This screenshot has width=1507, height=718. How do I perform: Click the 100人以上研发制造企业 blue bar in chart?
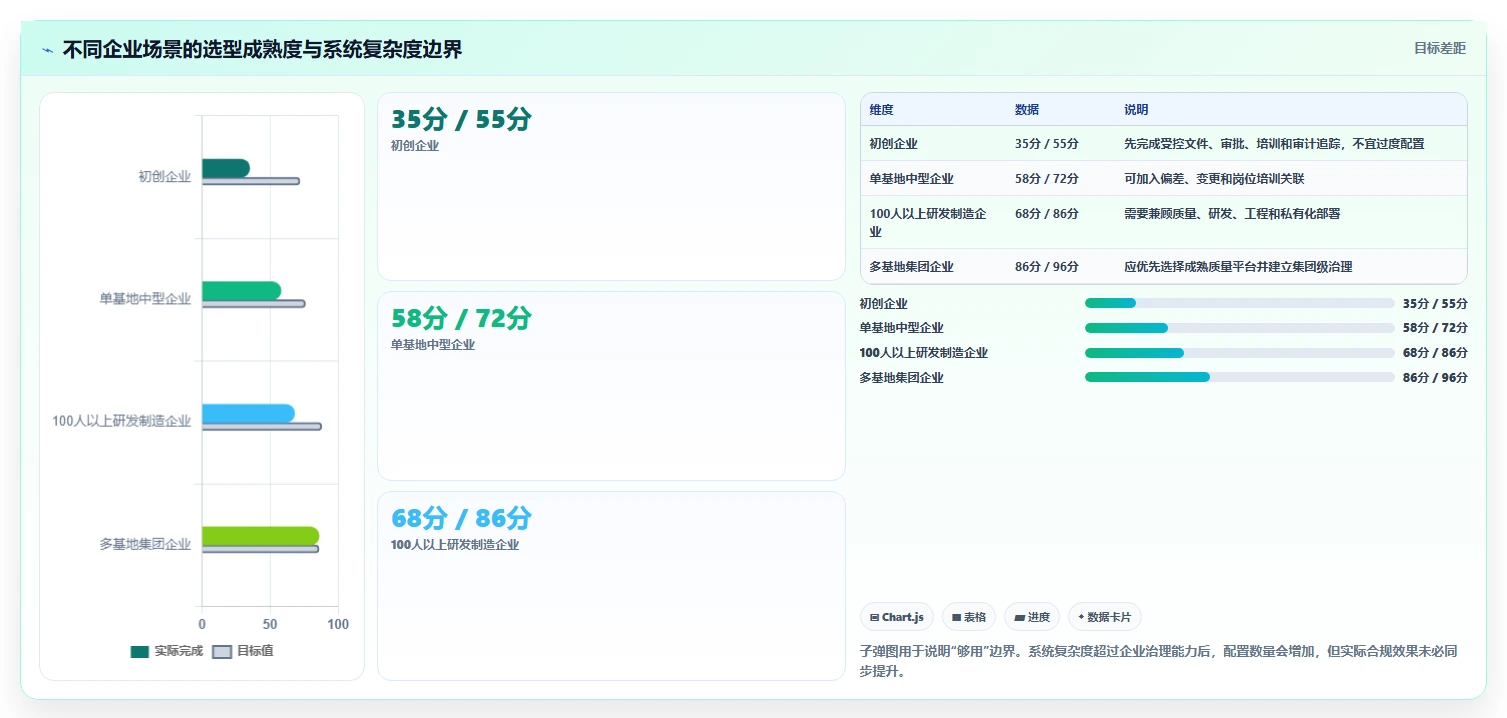pos(248,414)
